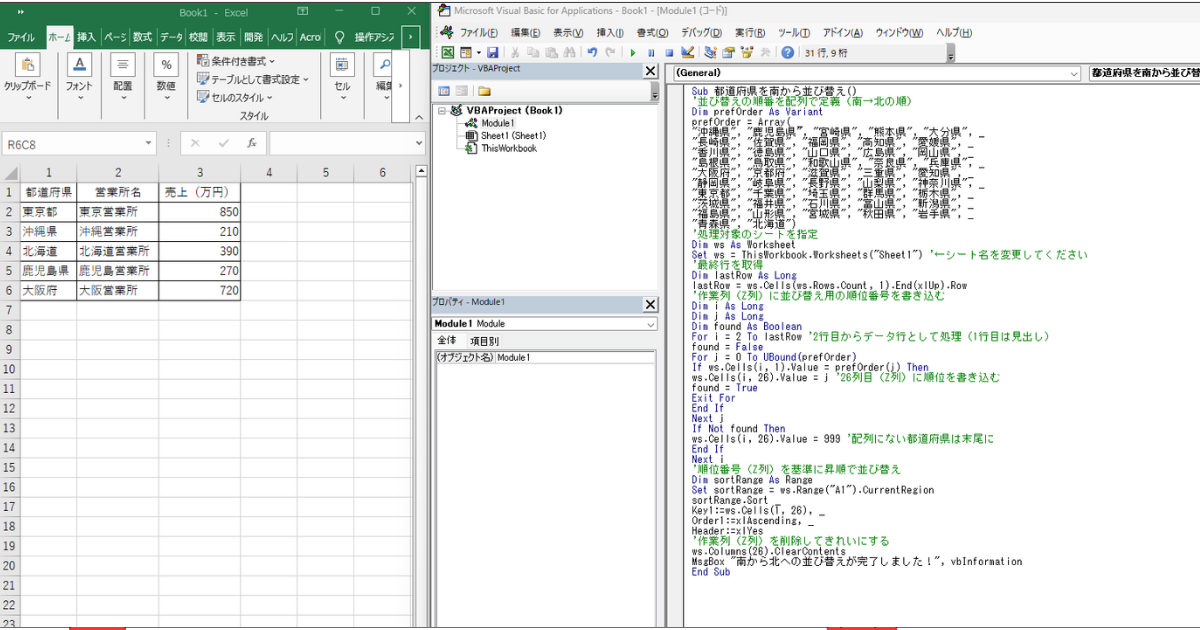Select the 項目別 tab in Properties panel
Image resolution: width=1200 pixels, height=630 pixels.
[x=485, y=341]
